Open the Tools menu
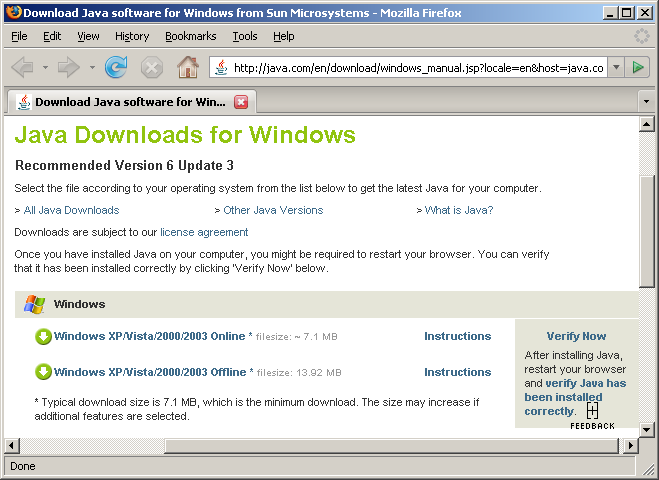 pyautogui.click(x=245, y=36)
